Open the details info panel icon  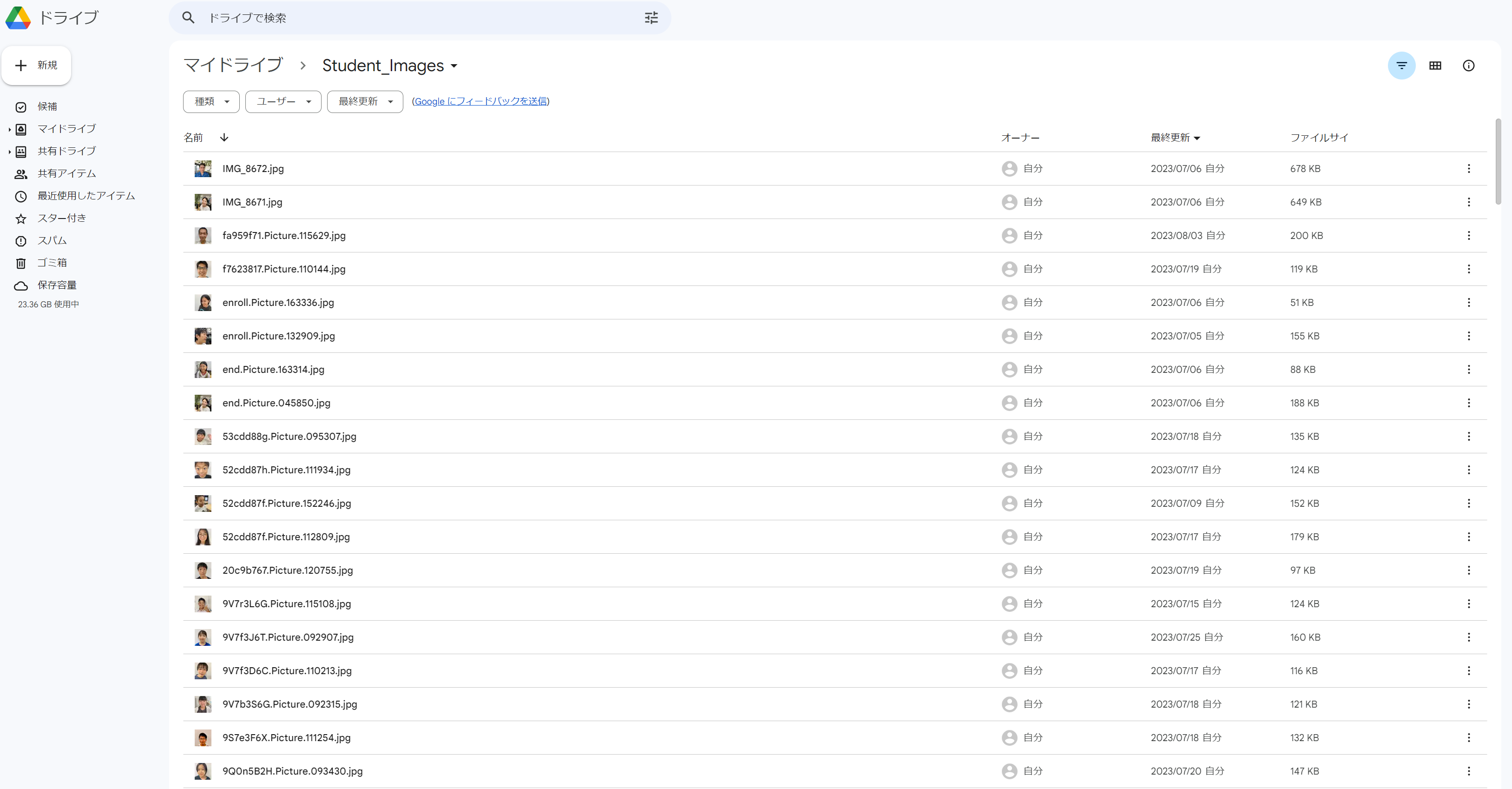coord(1468,65)
